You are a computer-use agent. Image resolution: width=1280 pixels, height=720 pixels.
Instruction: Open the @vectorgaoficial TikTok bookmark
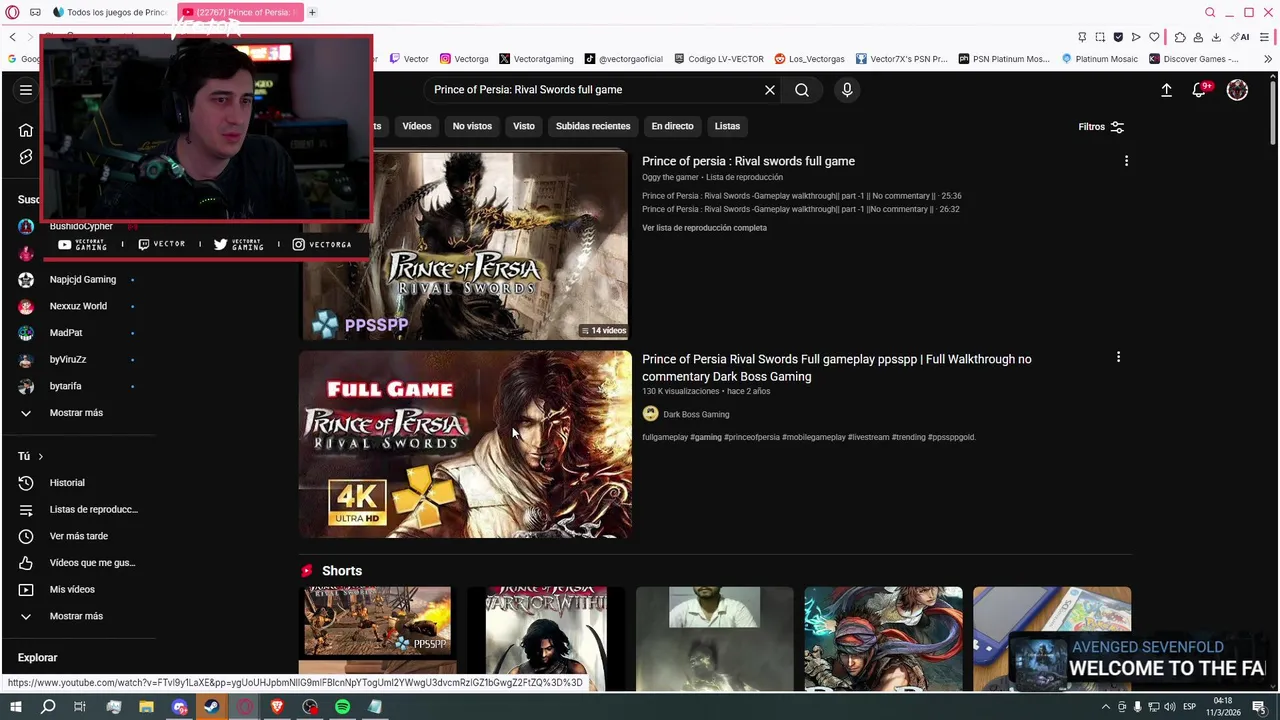pyautogui.click(x=623, y=59)
